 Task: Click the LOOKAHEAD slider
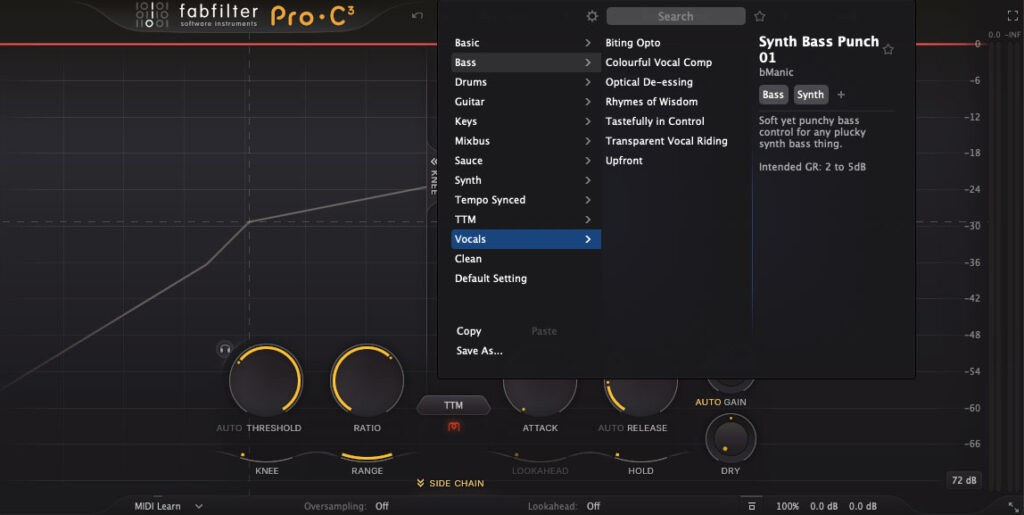[x=539, y=456]
